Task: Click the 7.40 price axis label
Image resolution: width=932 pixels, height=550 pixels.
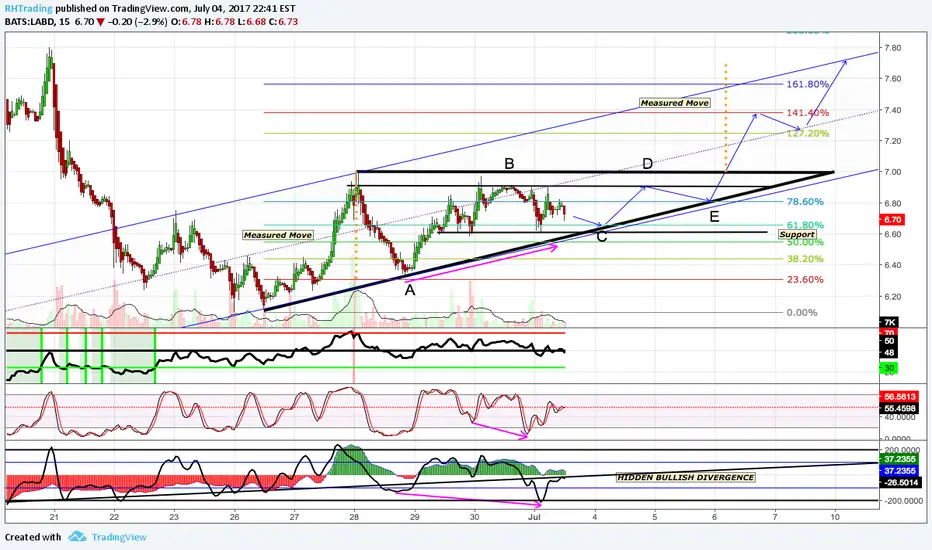Action: click(x=892, y=111)
